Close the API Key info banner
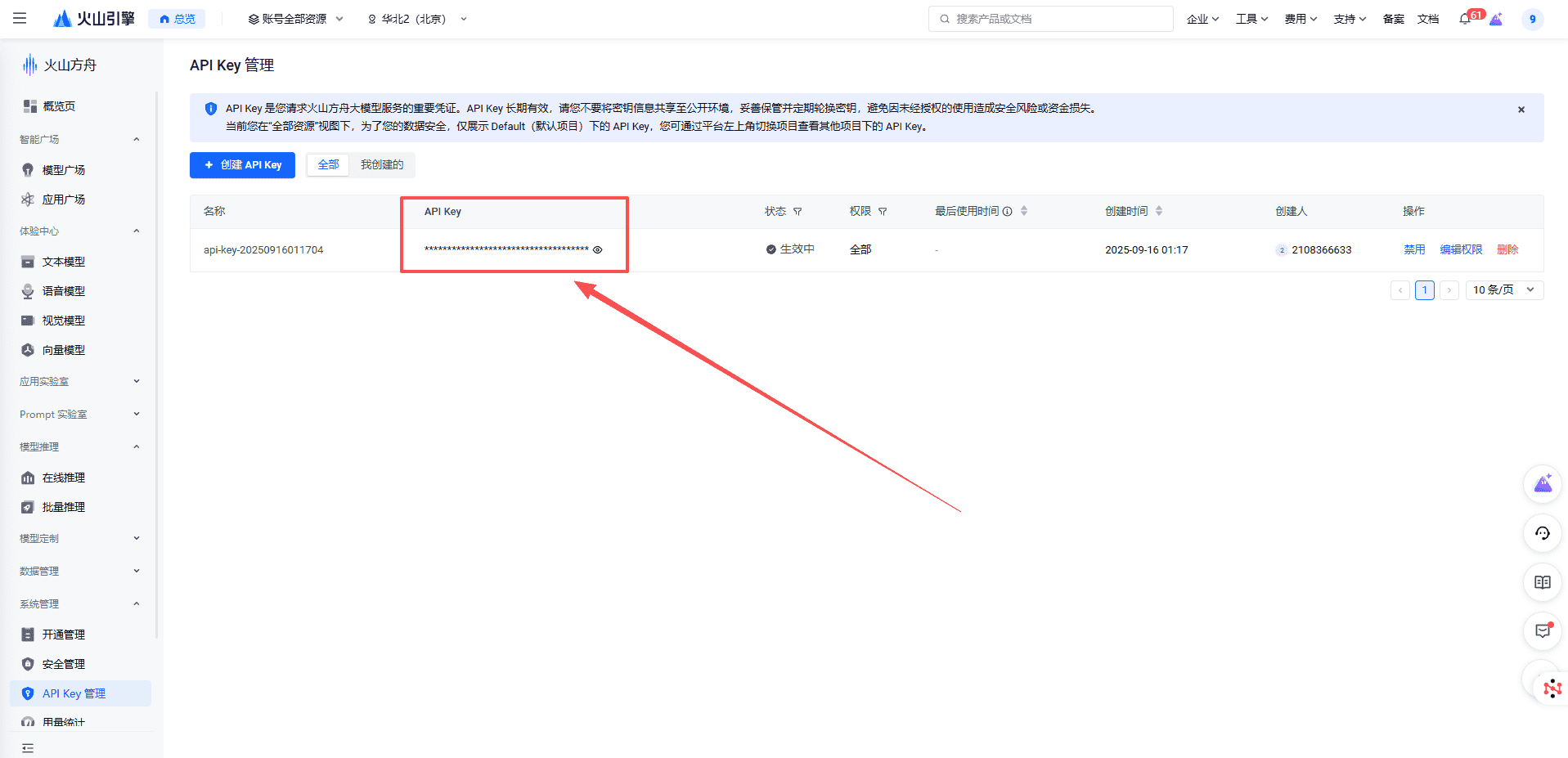Image resolution: width=1568 pixels, height=758 pixels. point(1521,110)
